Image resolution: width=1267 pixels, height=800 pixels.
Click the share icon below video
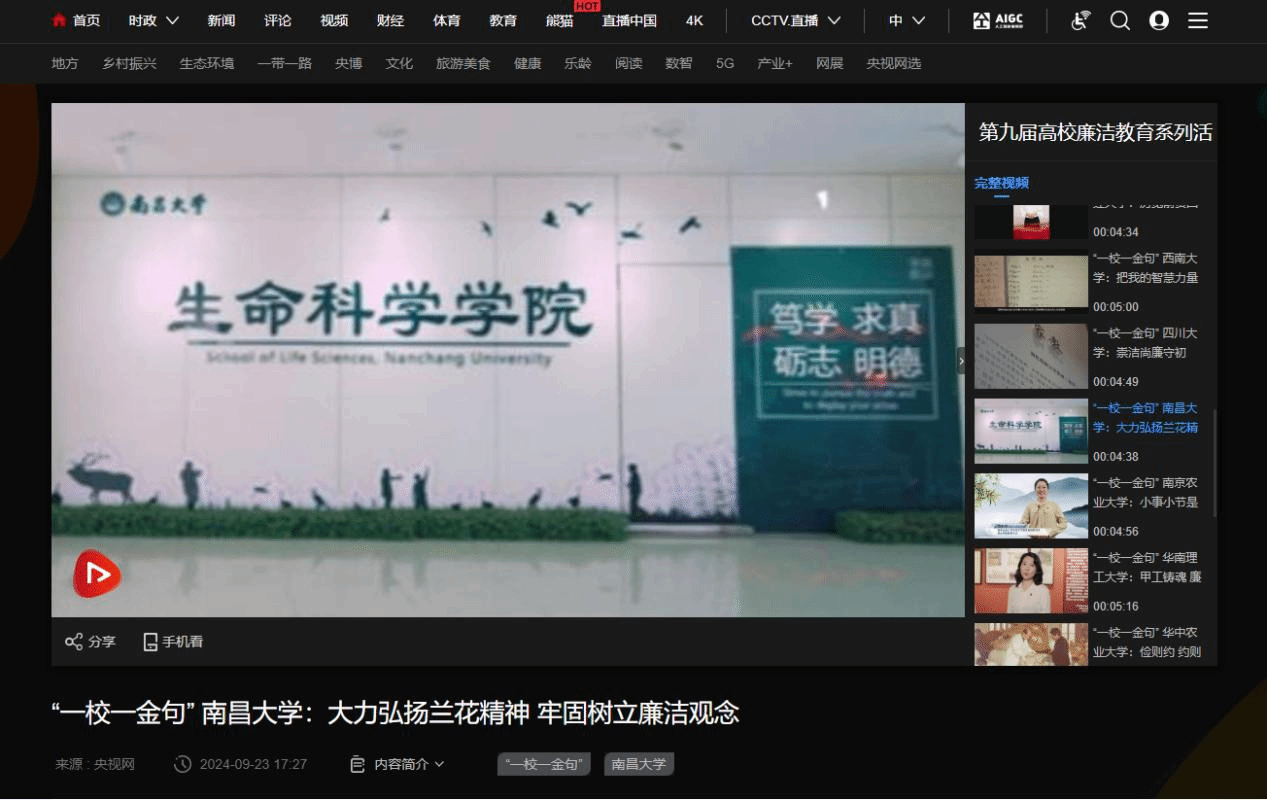(74, 642)
